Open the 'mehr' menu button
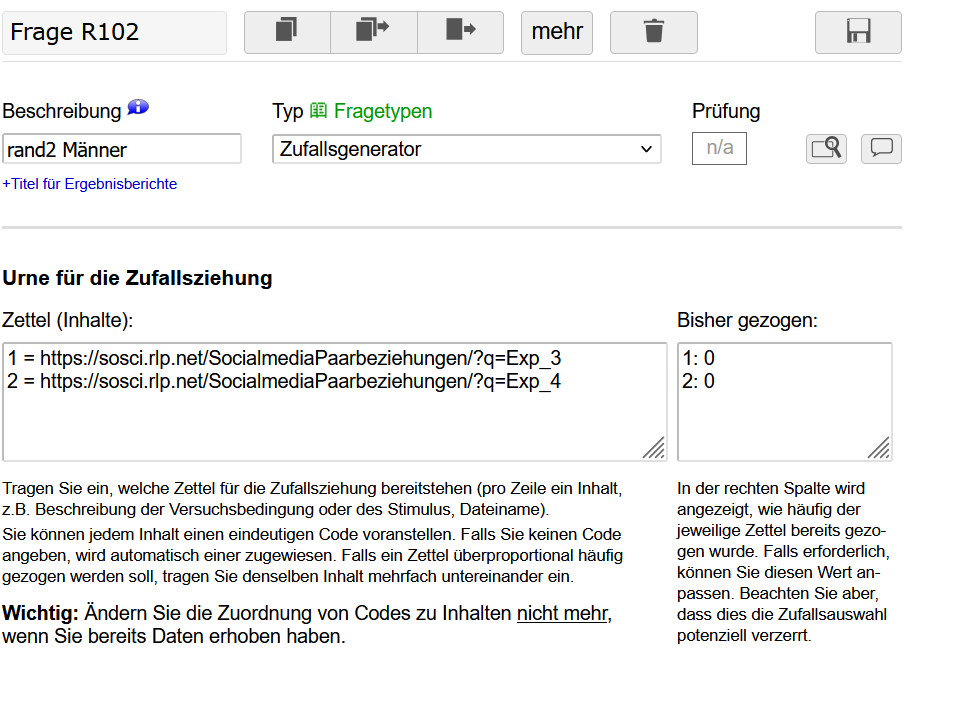 click(x=557, y=32)
